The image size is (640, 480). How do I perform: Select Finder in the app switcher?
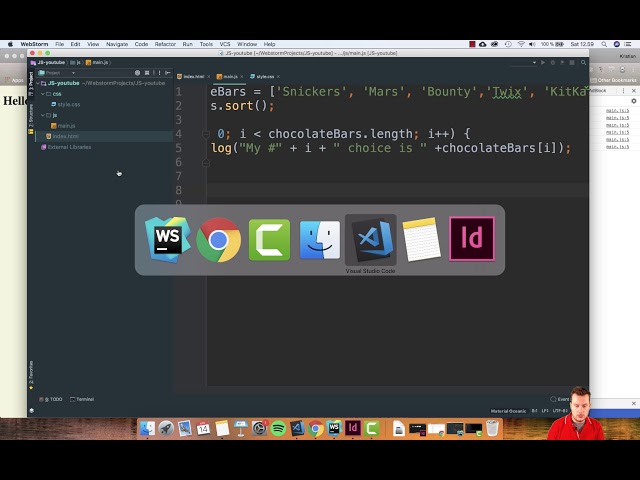tap(320, 240)
